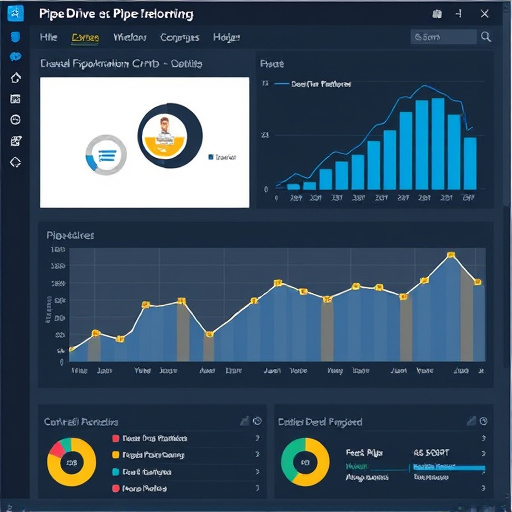Select the yellow legend row label

tap(153, 455)
